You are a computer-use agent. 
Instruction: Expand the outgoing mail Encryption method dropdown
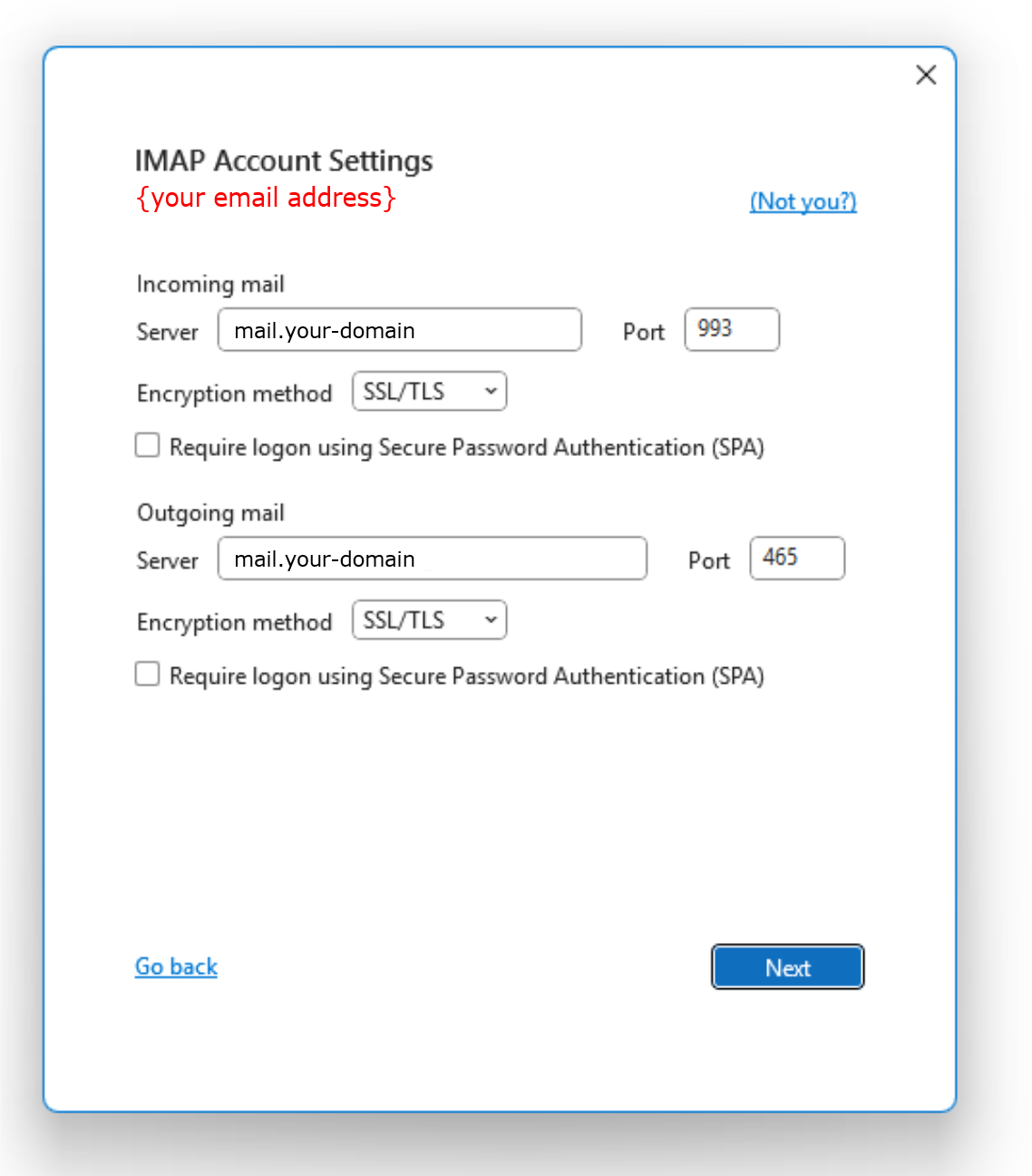[429, 620]
